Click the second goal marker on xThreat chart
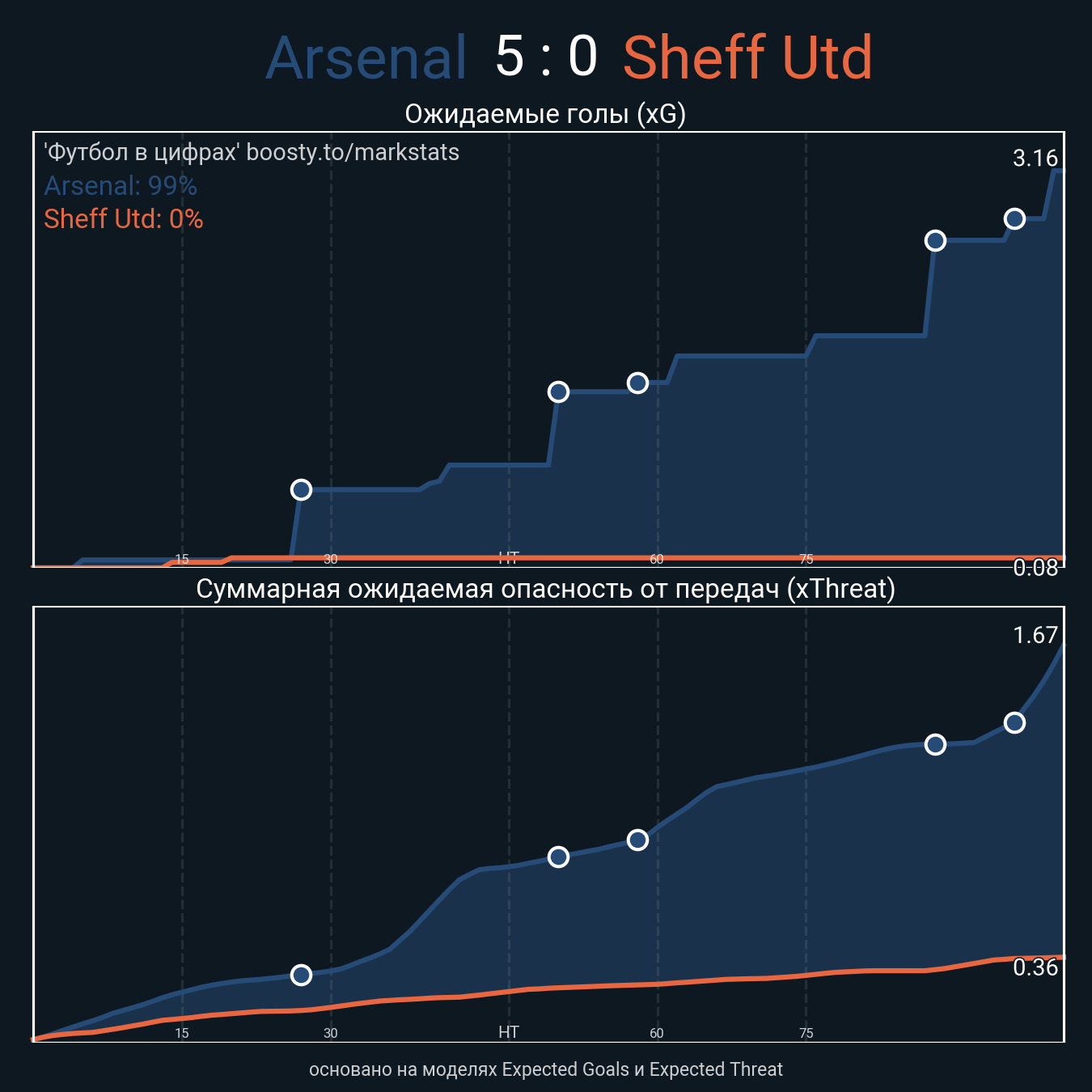The image size is (1092, 1092). 558,857
